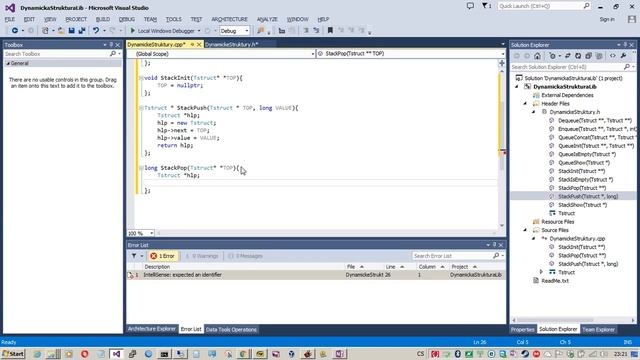
Task: Click the Properties wrench icon in Solution Explorer
Action: pos(623,56)
